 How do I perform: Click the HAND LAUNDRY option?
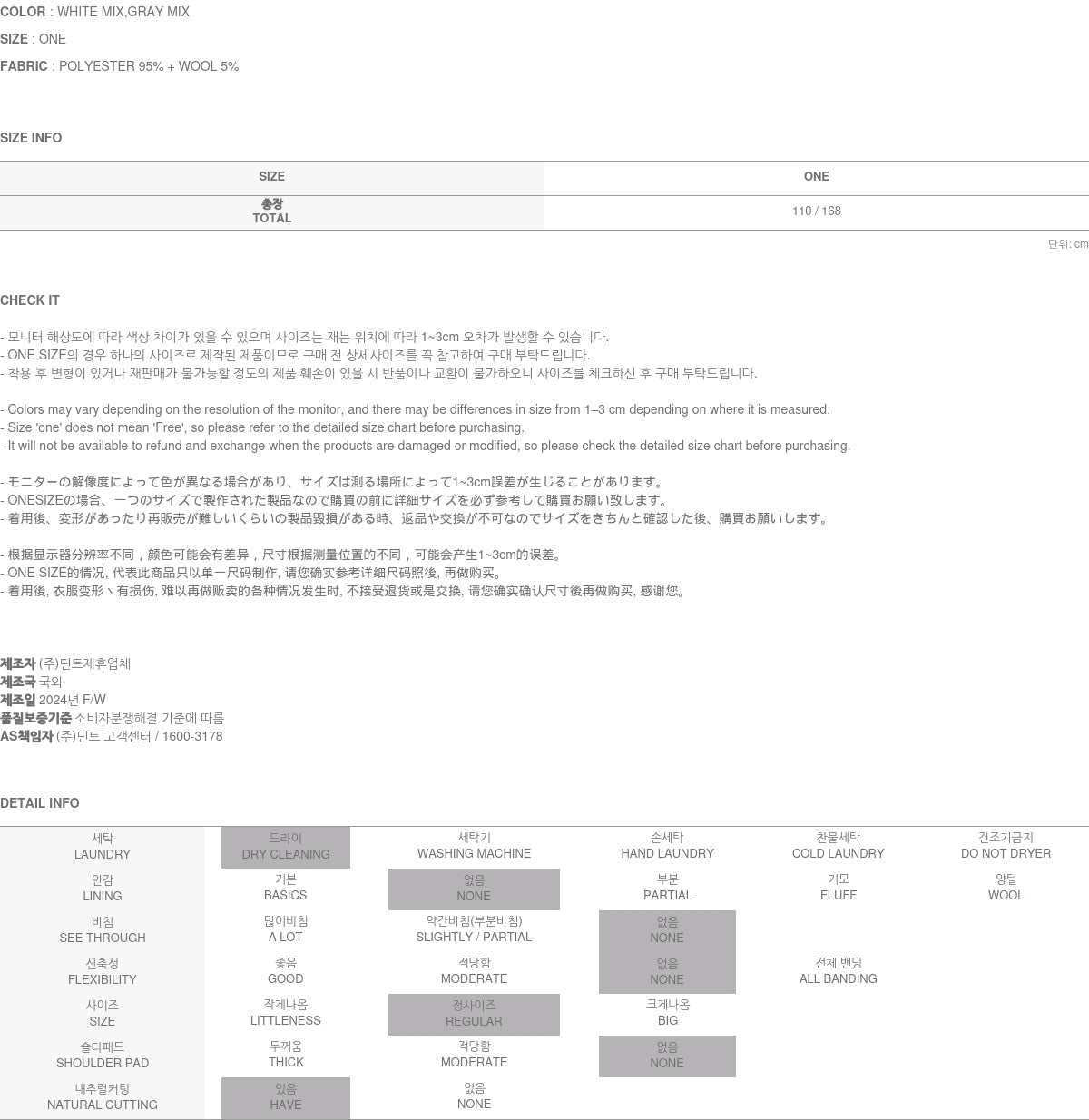[667, 846]
